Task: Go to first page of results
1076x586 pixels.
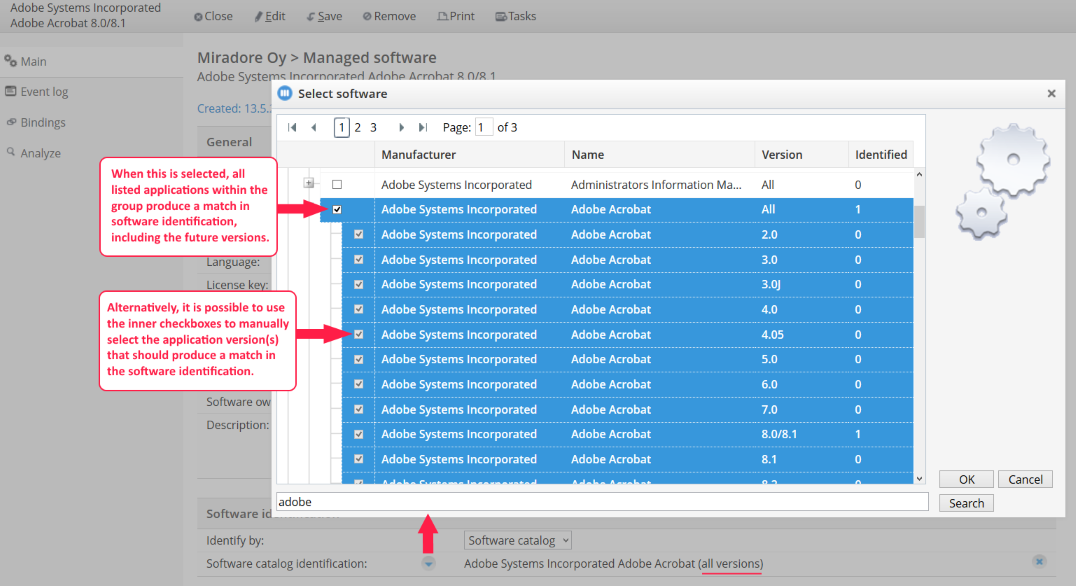Action: pyautogui.click(x=292, y=127)
